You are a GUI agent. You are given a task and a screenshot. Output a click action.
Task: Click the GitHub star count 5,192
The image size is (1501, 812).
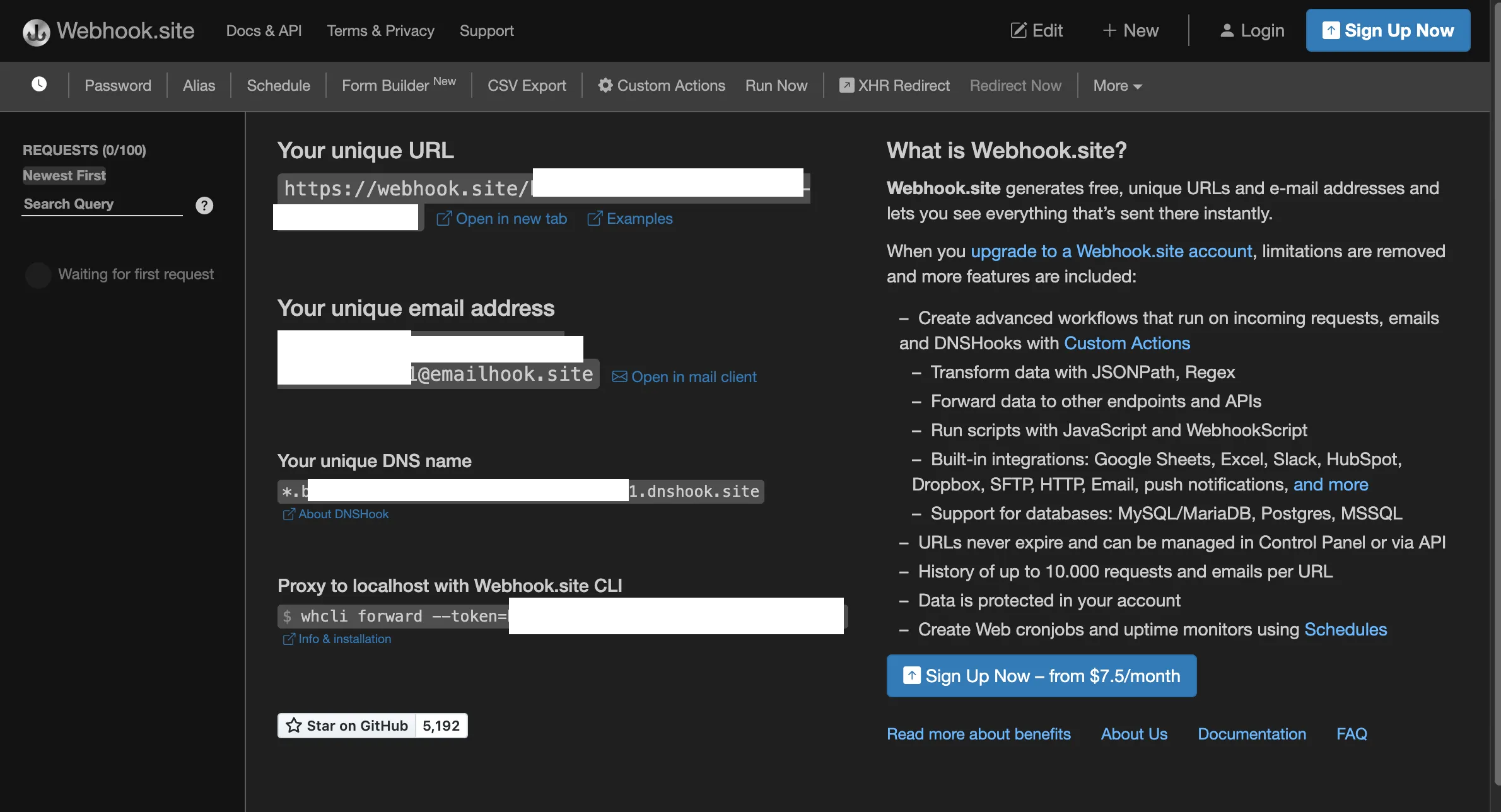pyautogui.click(x=441, y=726)
